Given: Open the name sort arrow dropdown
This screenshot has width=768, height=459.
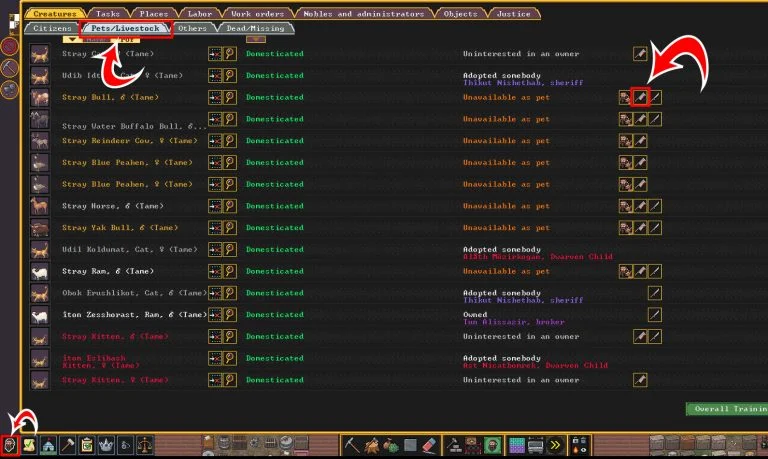Looking at the screenshot, I should (72, 39).
